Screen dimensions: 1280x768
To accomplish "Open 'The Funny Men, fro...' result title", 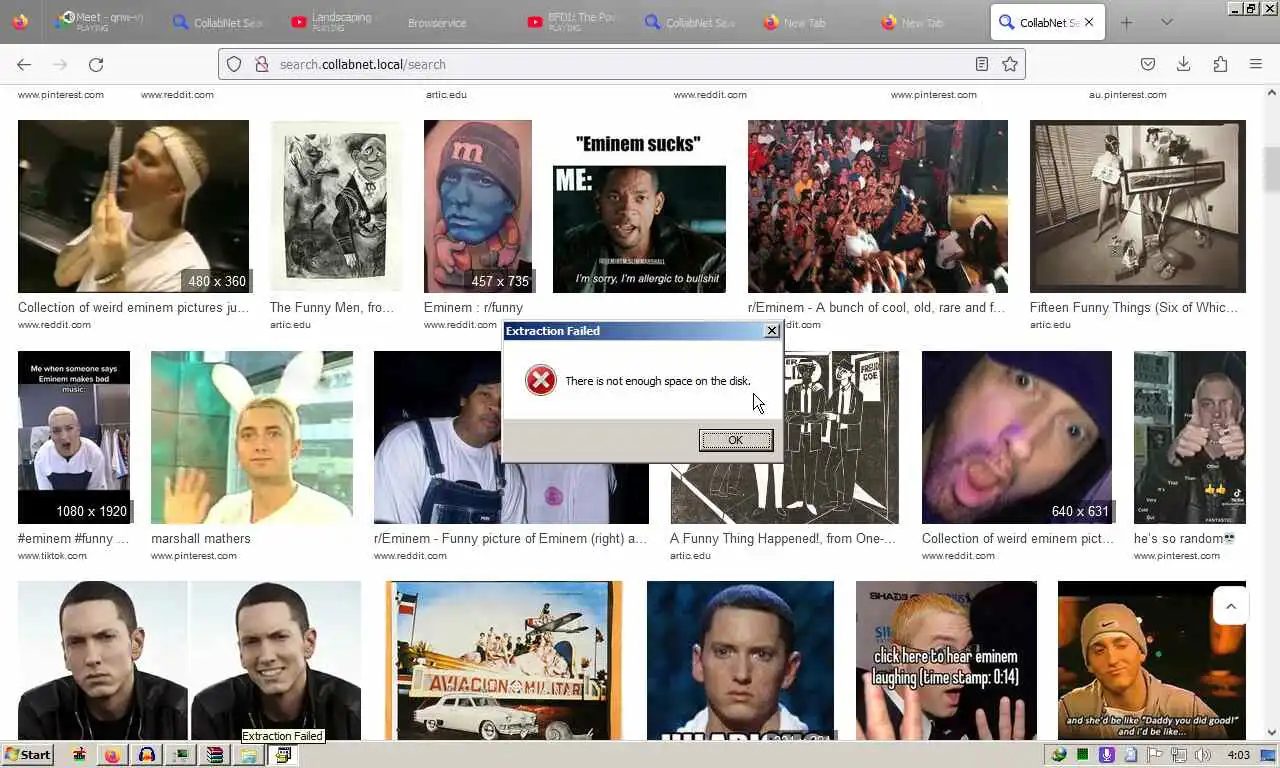I will (x=332, y=308).
